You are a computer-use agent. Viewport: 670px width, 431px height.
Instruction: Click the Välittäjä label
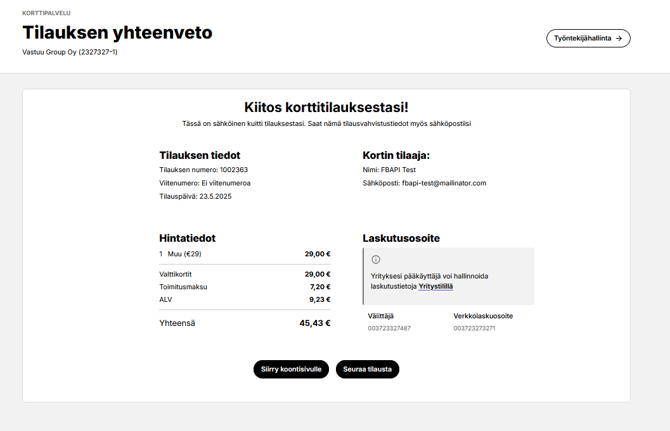[381, 316]
